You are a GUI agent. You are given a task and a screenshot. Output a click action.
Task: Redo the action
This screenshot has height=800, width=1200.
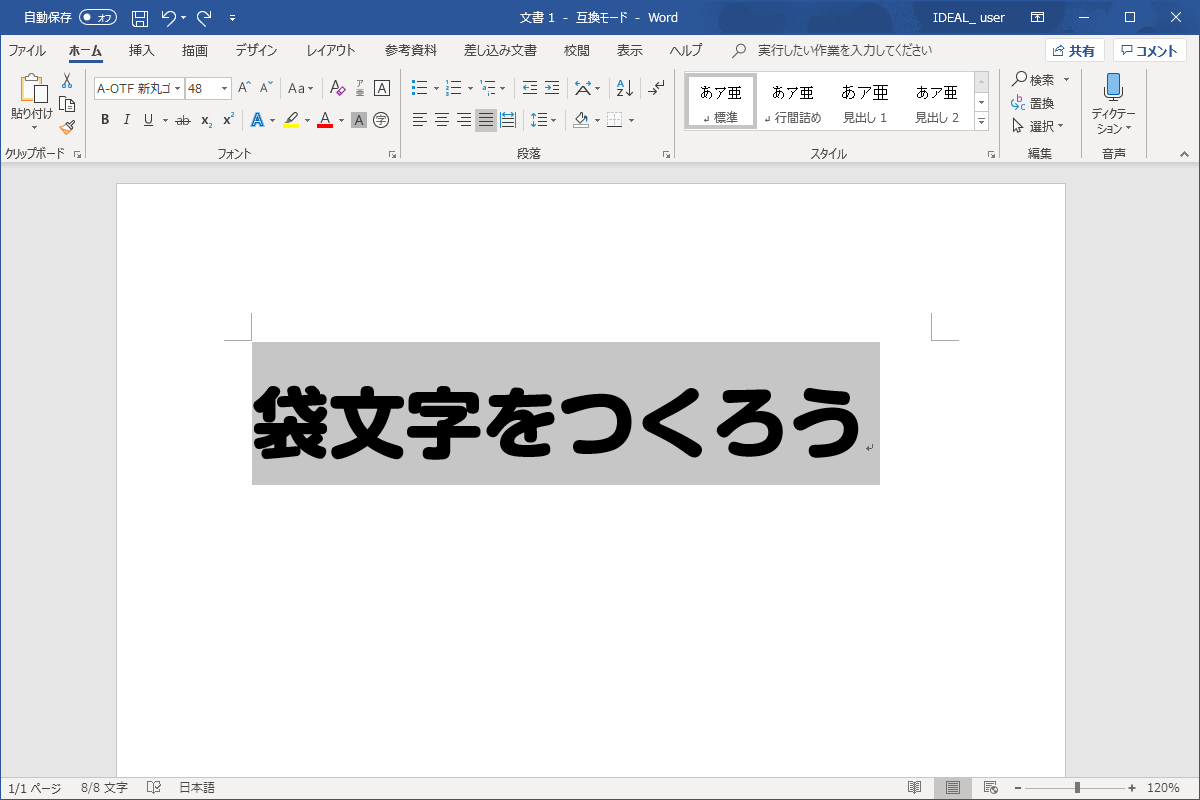point(204,18)
